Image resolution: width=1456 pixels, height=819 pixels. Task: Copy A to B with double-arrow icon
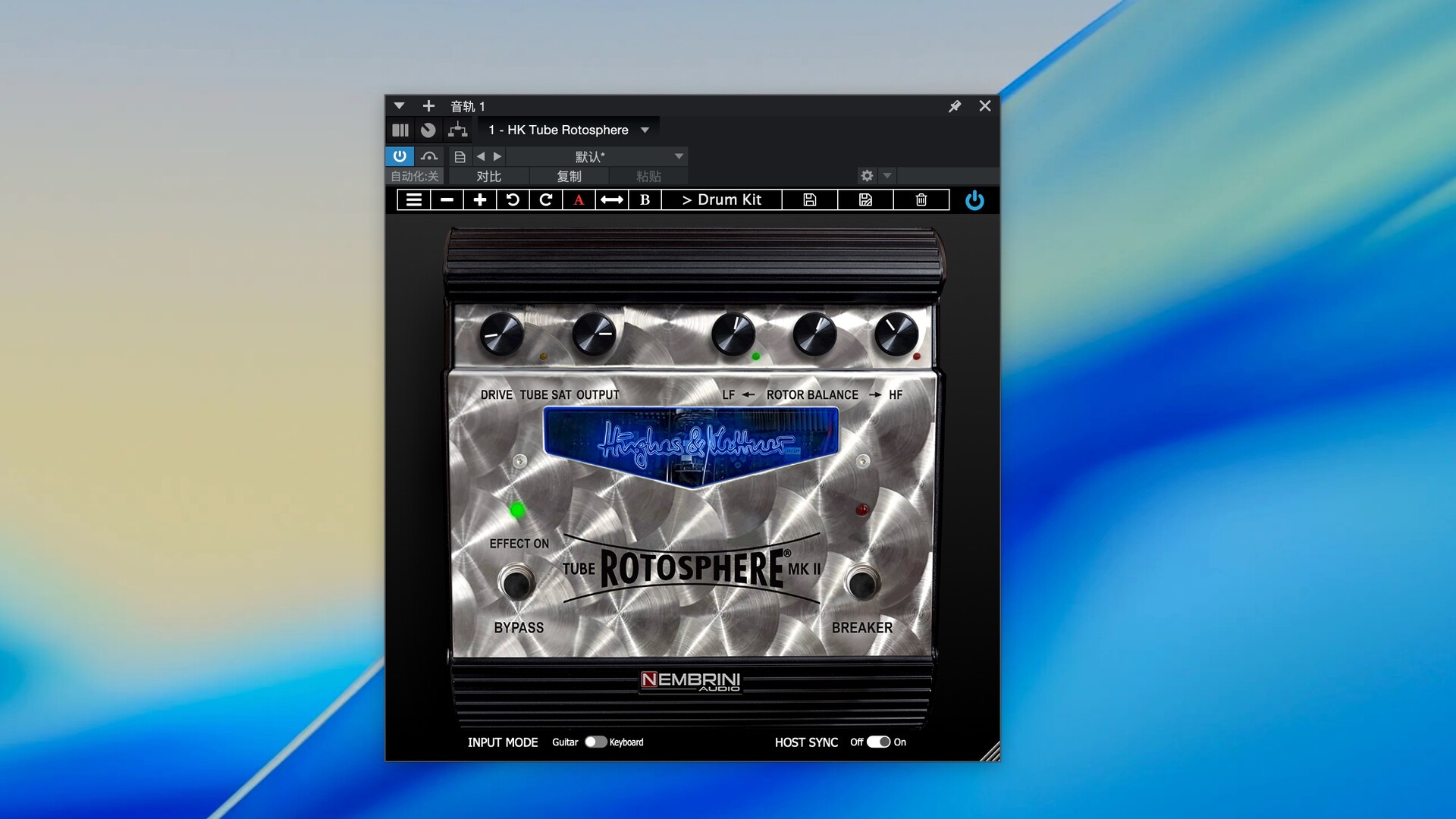612,199
